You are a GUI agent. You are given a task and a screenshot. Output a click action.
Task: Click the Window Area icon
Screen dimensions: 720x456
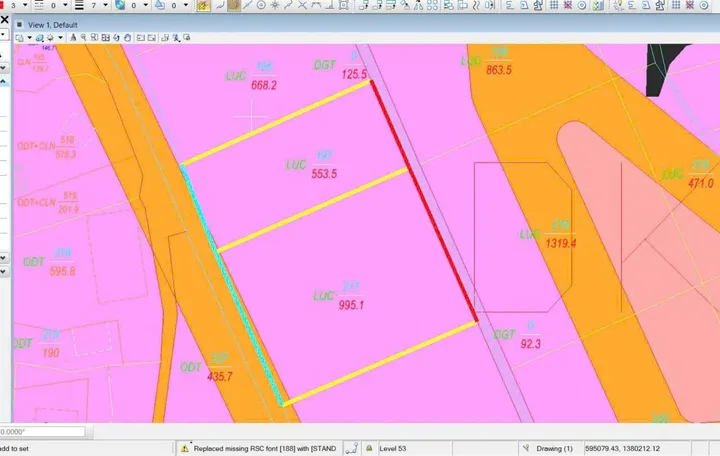[x=94, y=38]
